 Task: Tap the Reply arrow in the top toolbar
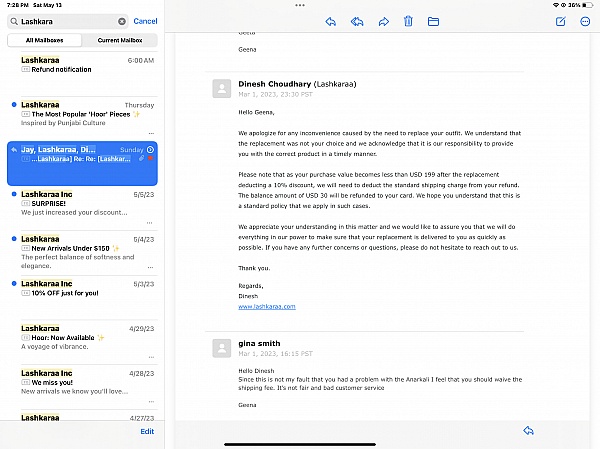point(331,21)
